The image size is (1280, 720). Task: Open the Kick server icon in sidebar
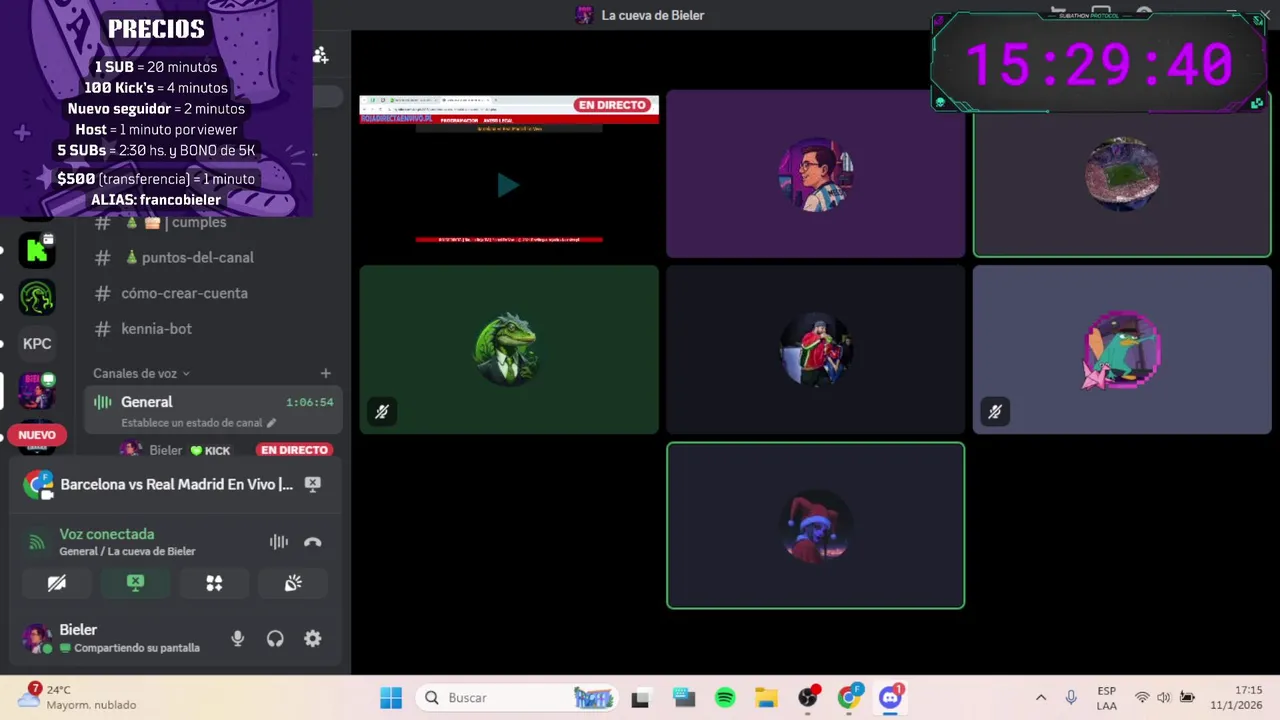coord(37,250)
